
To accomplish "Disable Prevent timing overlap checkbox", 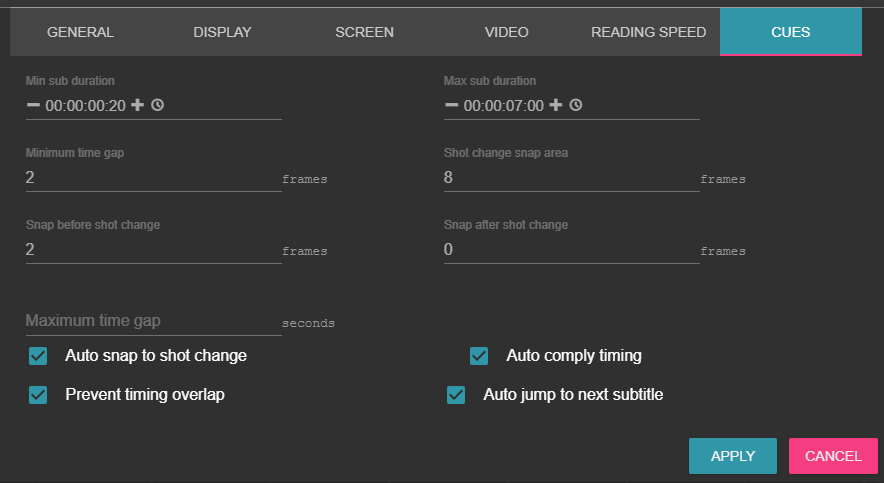I will click(39, 395).
